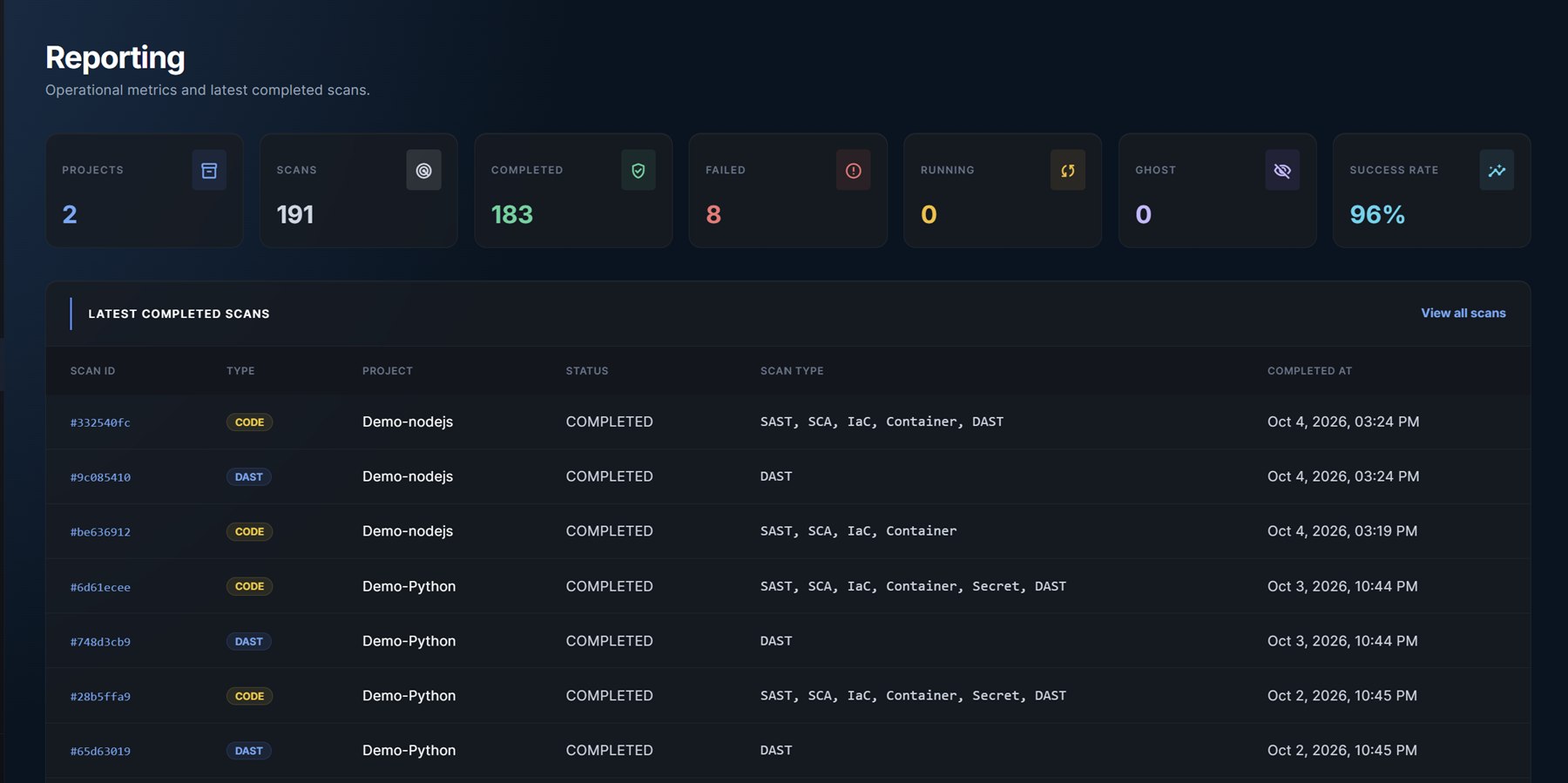
Task: Open scan #65d63019
Action: 100,751
